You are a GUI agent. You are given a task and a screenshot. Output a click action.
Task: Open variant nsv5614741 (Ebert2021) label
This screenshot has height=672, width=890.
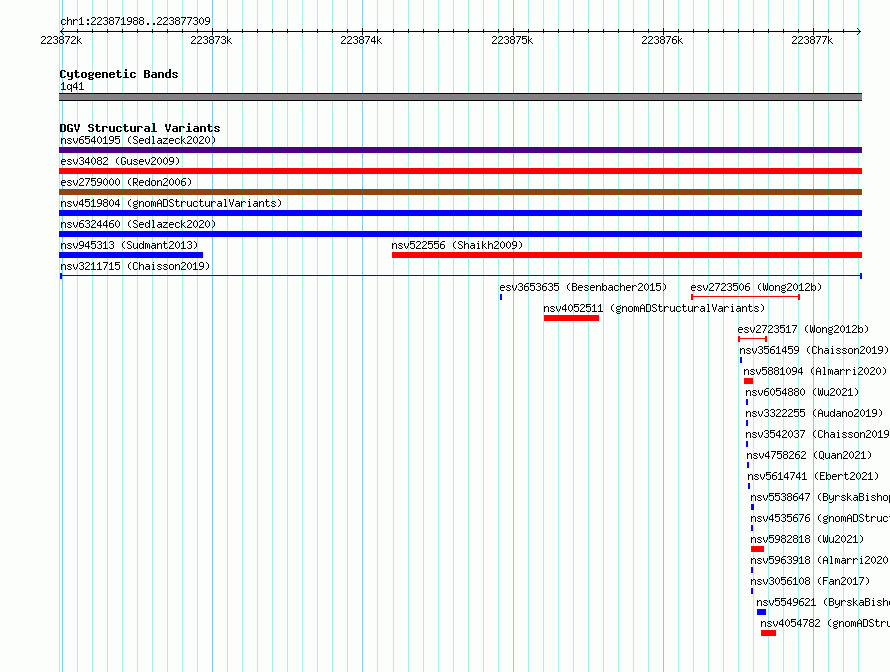click(x=813, y=476)
